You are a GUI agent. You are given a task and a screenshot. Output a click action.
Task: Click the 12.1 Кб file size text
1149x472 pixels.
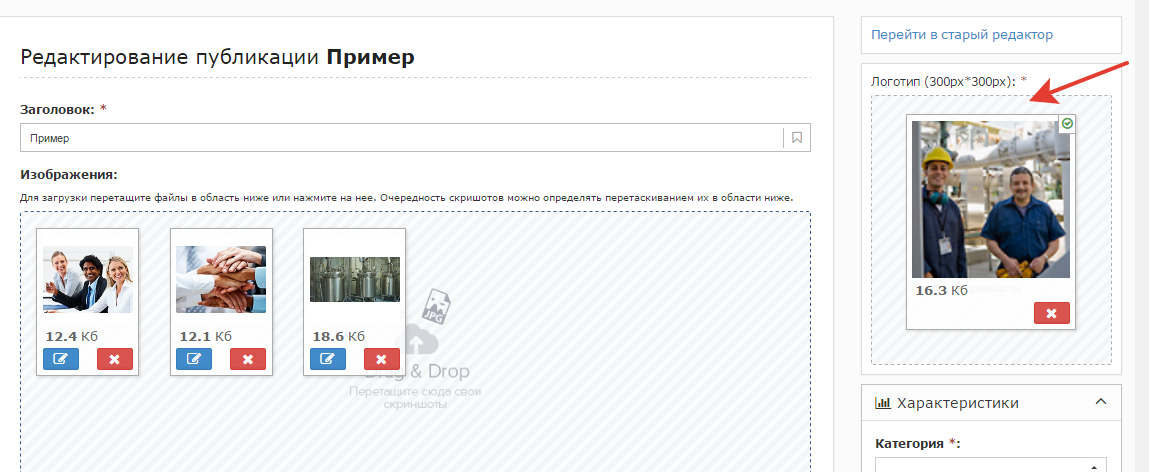205,336
